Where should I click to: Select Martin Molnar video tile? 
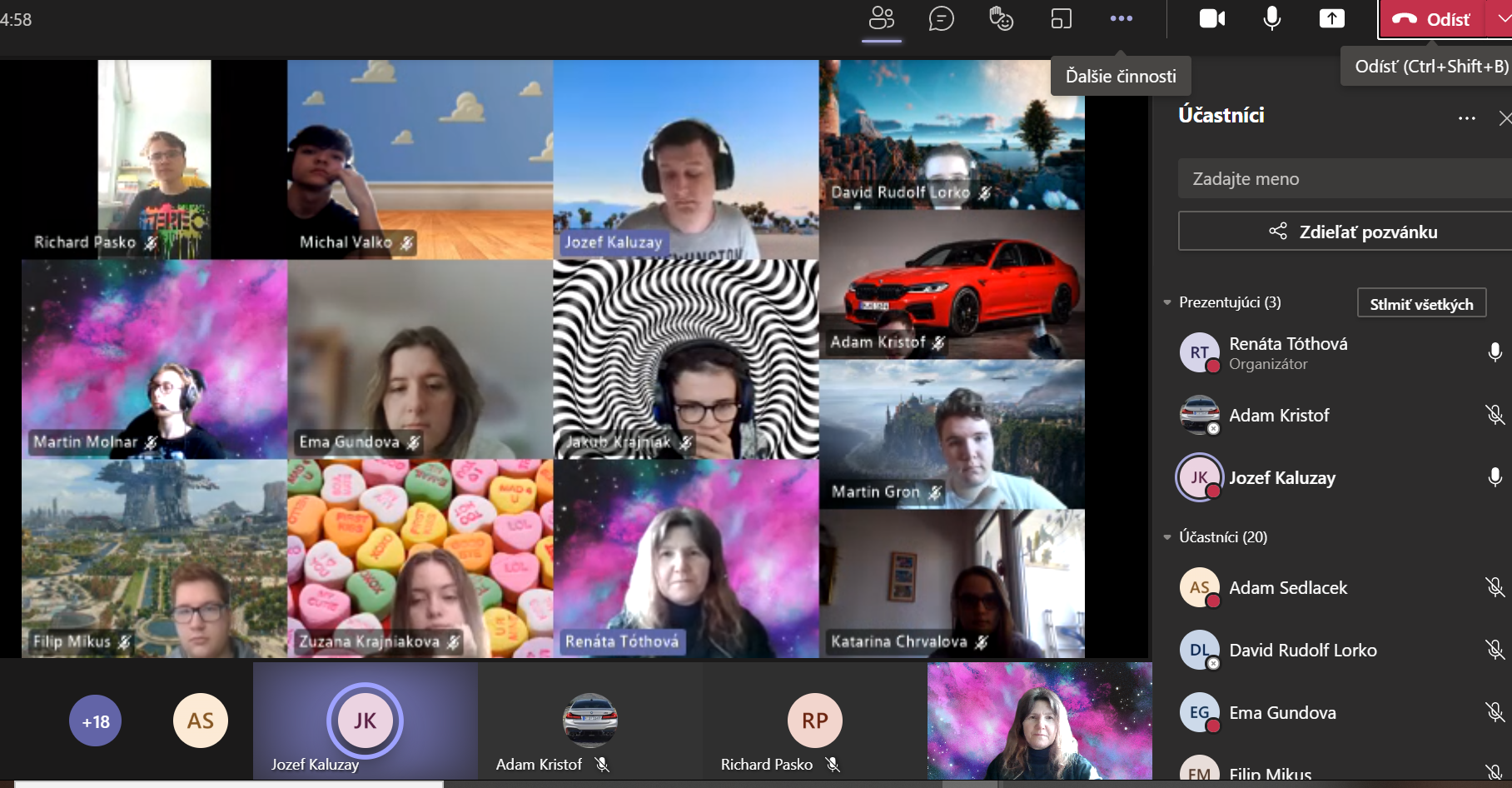tap(154, 359)
